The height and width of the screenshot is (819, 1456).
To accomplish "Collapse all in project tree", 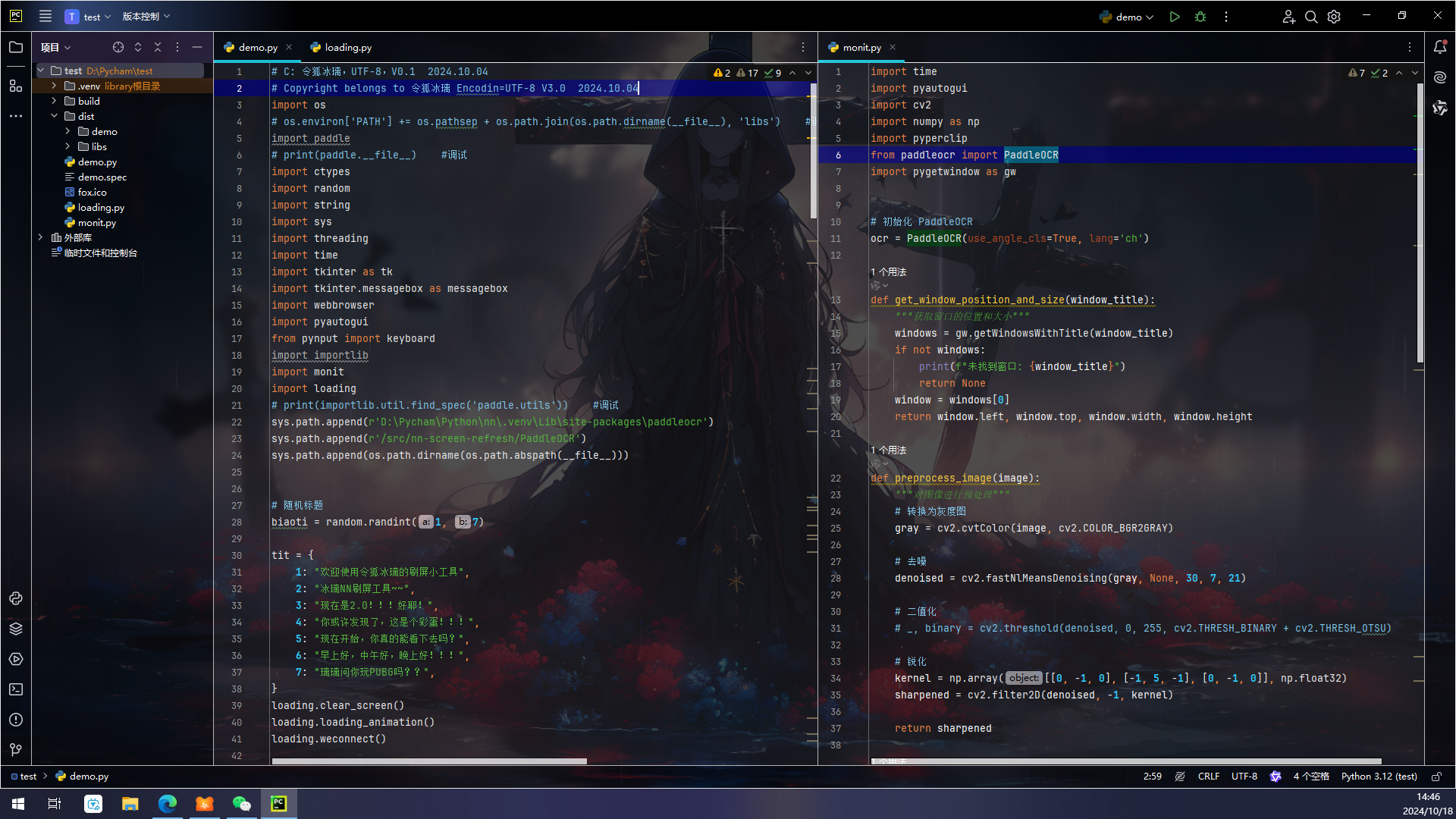I will point(158,47).
